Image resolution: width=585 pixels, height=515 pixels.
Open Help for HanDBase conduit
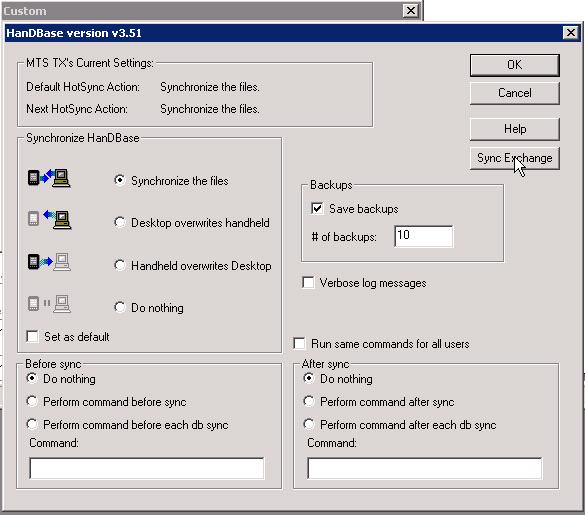(x=514, y=129)
